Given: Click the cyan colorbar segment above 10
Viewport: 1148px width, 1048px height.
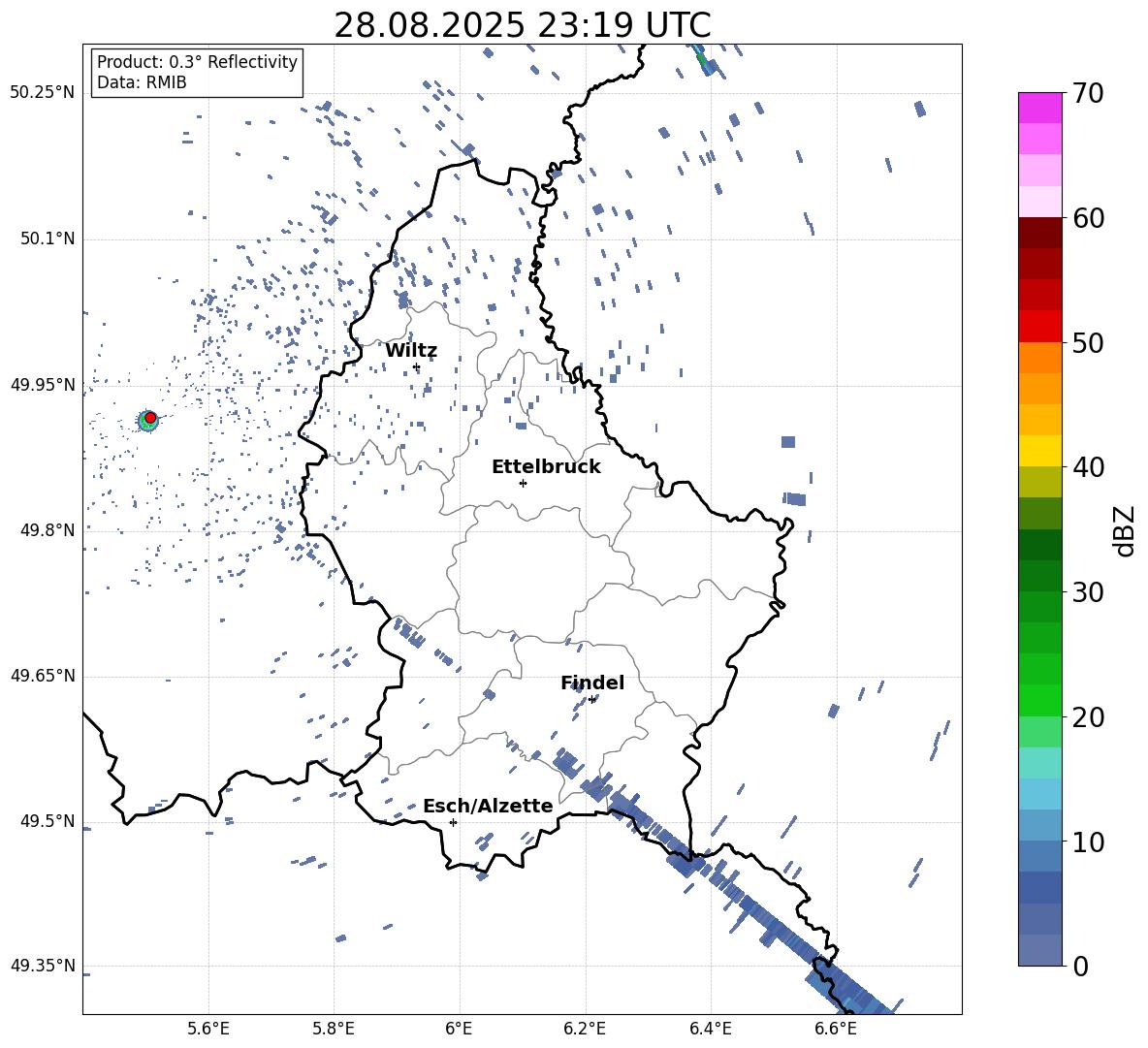Looking at the screenshot, I should (x=1039, y=794).
